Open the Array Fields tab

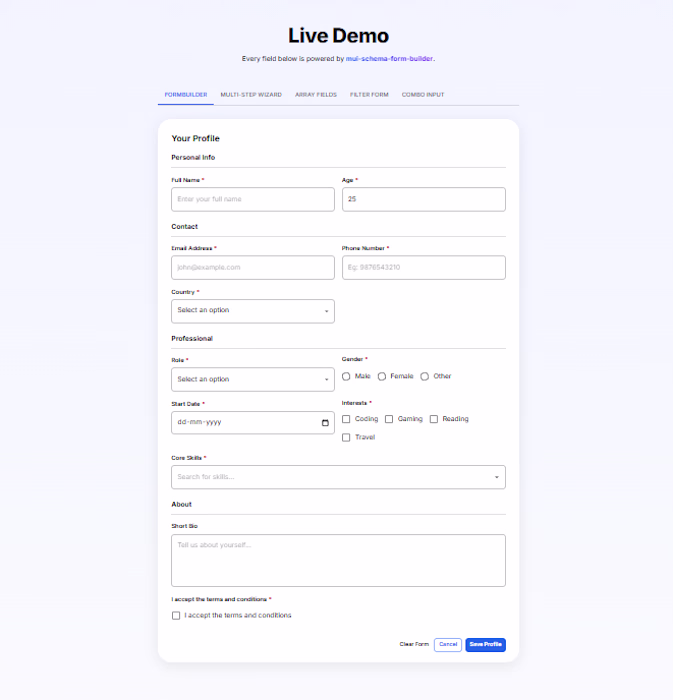pyautogui.click(x=316, y=95)
